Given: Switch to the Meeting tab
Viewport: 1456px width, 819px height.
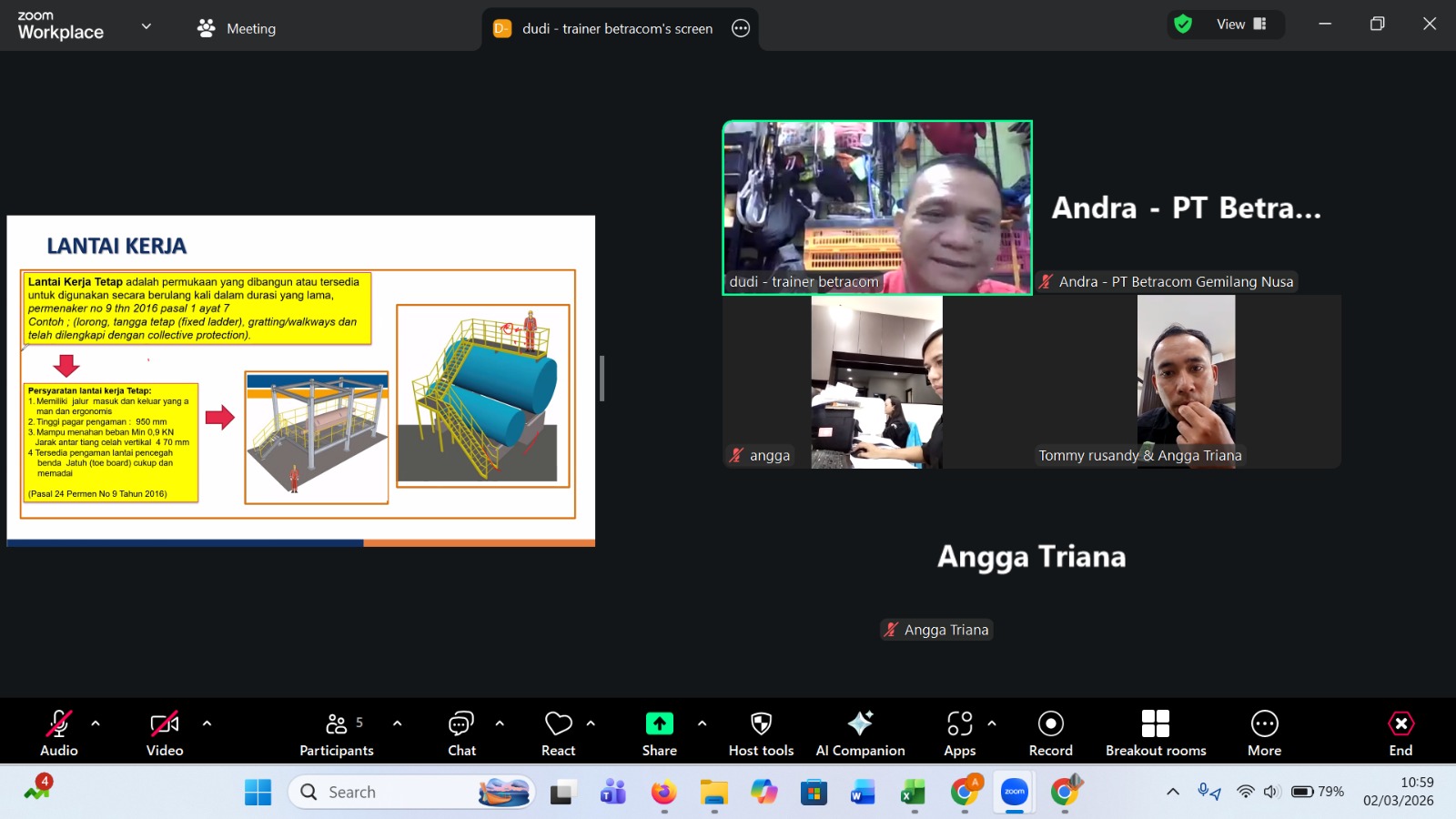Looking at the screenshot, I should tap(237, 28).
